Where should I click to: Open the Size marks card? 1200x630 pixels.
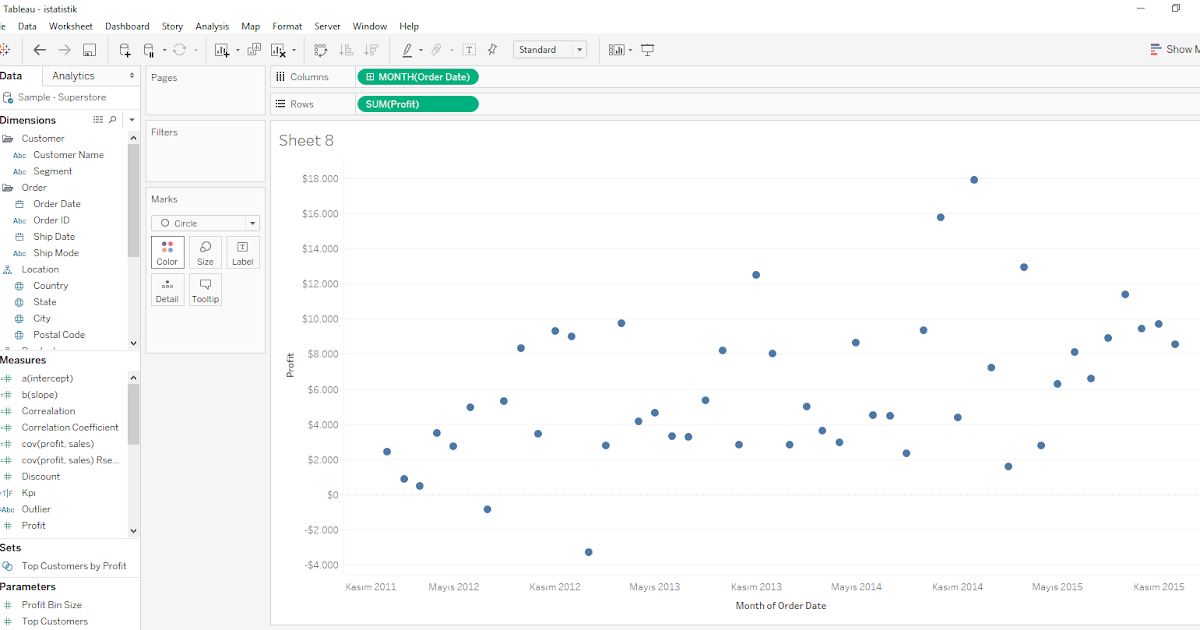205,252
